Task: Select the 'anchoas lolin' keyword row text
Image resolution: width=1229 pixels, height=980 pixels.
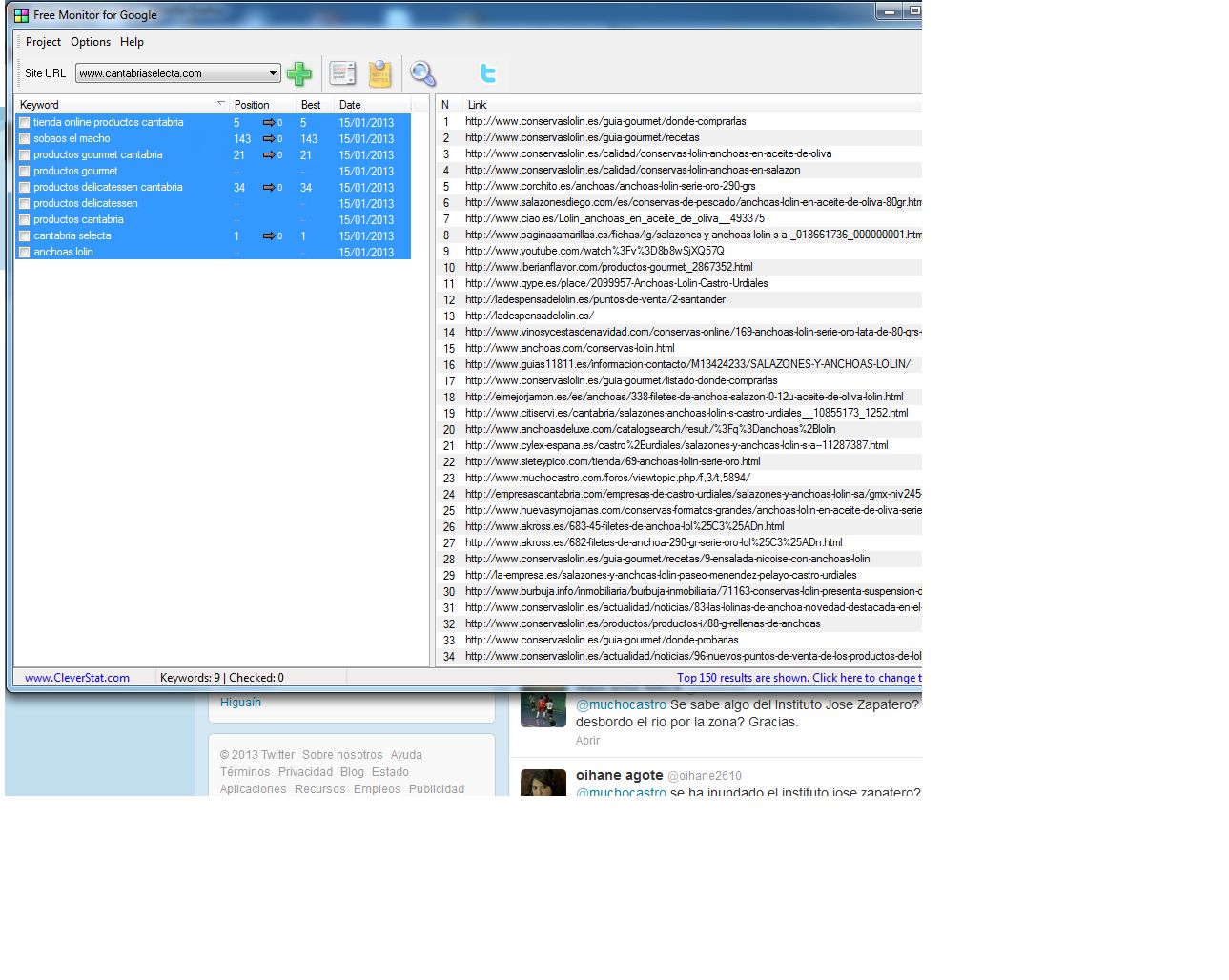Action: point(63,252)
